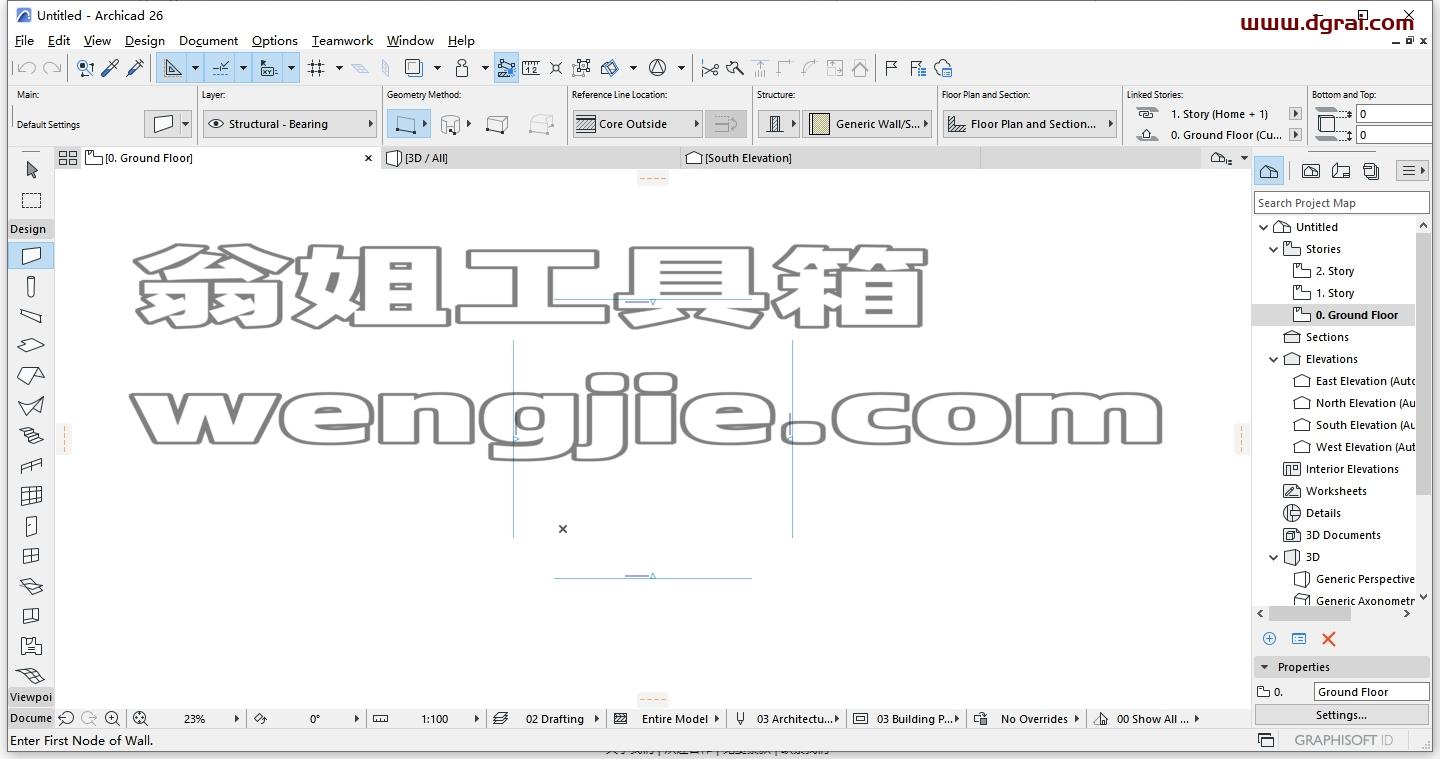
Task: Switch to the 3D / All tab
Action: (530, 158)
